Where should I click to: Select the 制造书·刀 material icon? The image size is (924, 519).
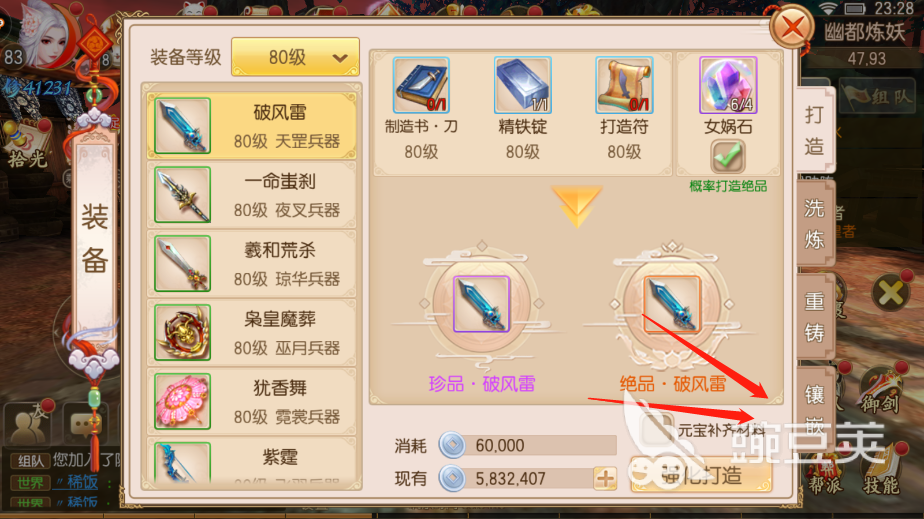421,85
